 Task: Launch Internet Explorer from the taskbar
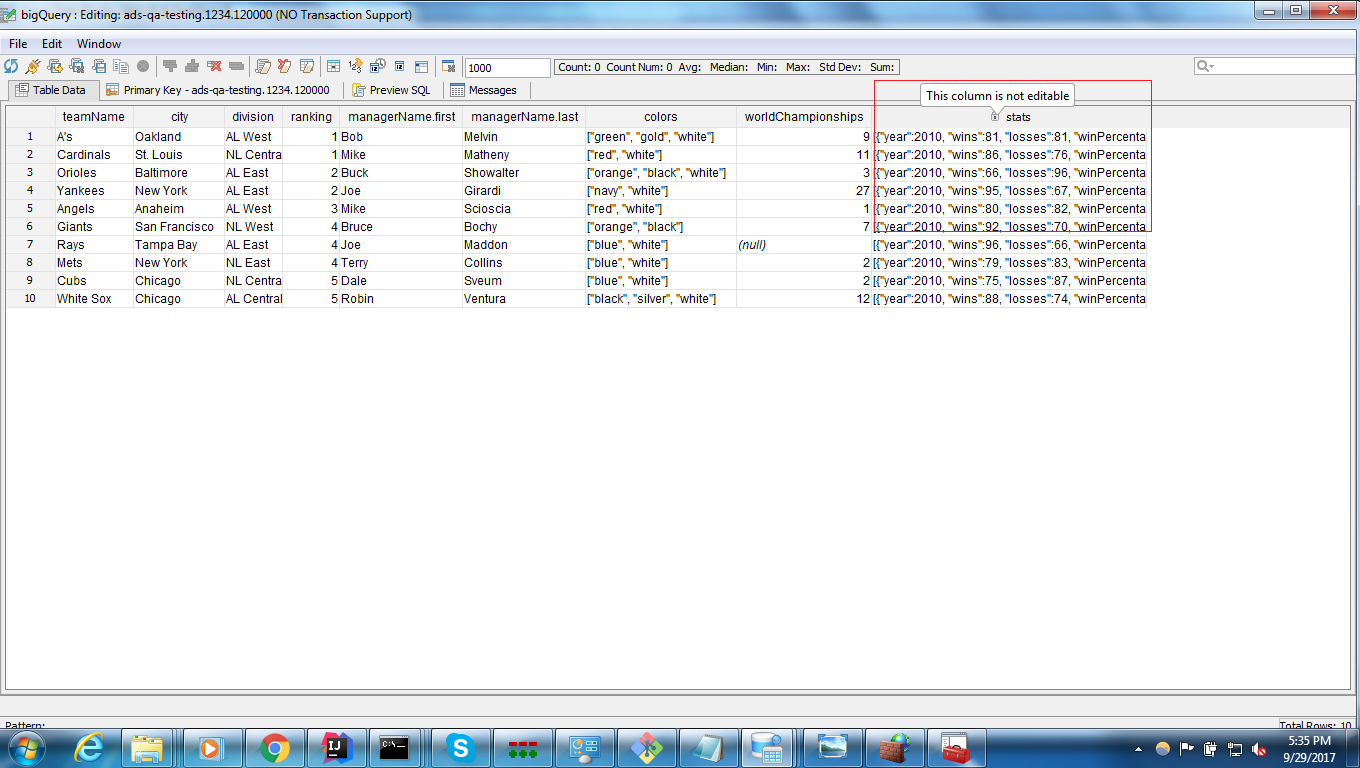(x=89, y=747)
